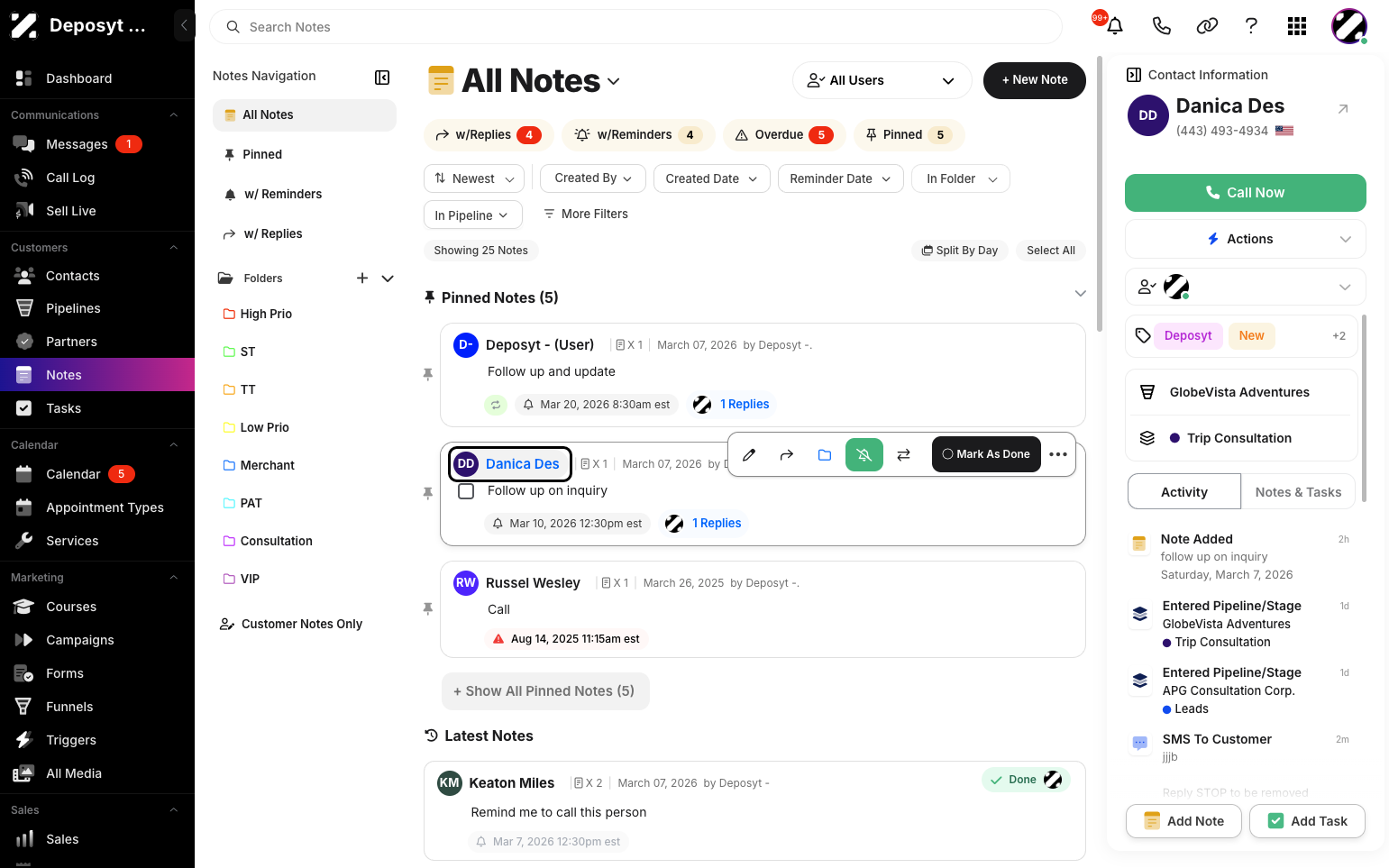Toggle Split By Day
The height and width of the screenshot is (868, 1389).
pos(960,251)
